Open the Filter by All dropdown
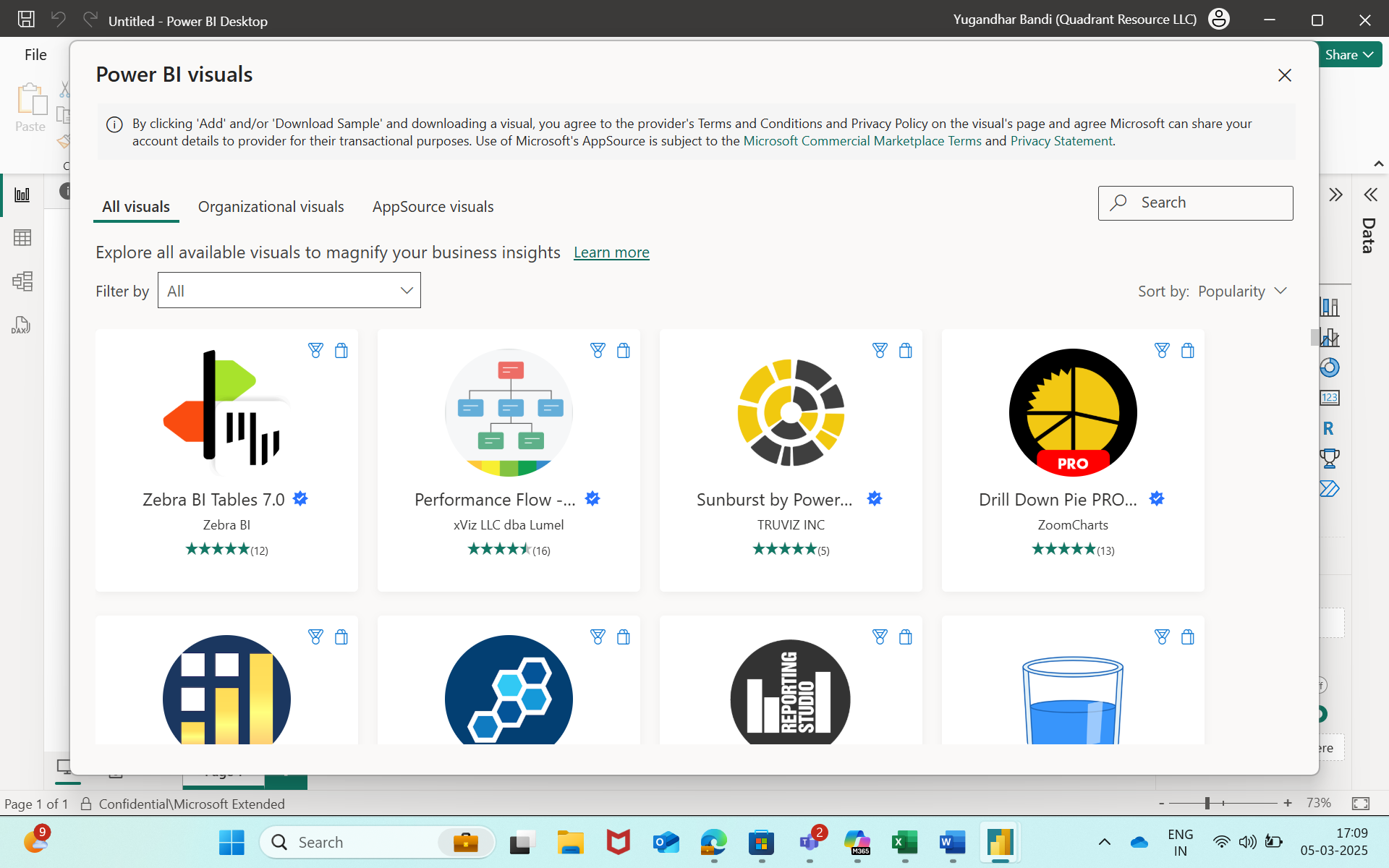This screenshot has height=868, width=1389. coord(289,290)
